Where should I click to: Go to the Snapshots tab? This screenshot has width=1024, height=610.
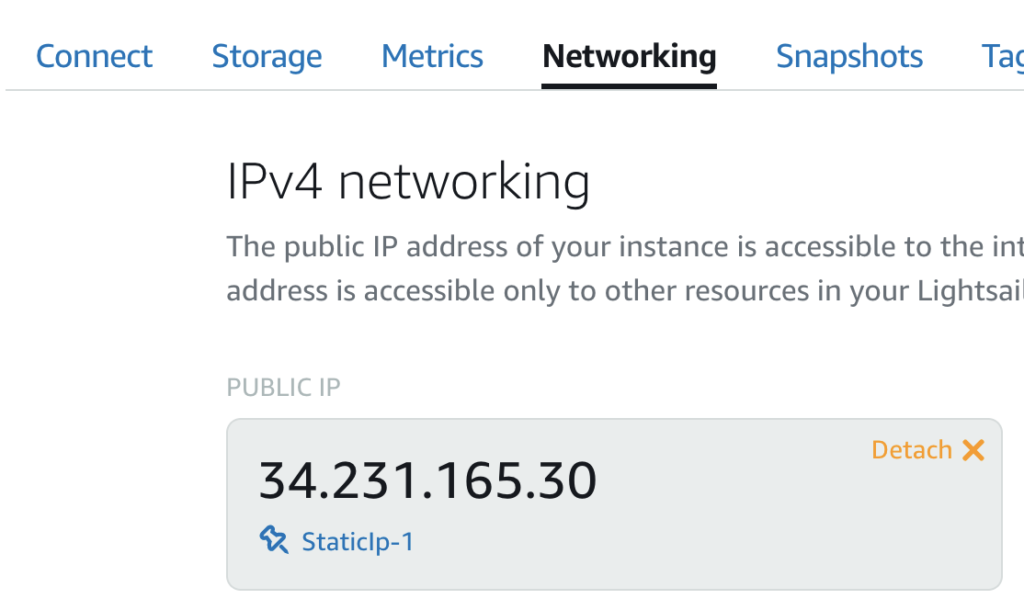[x=849, y=57]
